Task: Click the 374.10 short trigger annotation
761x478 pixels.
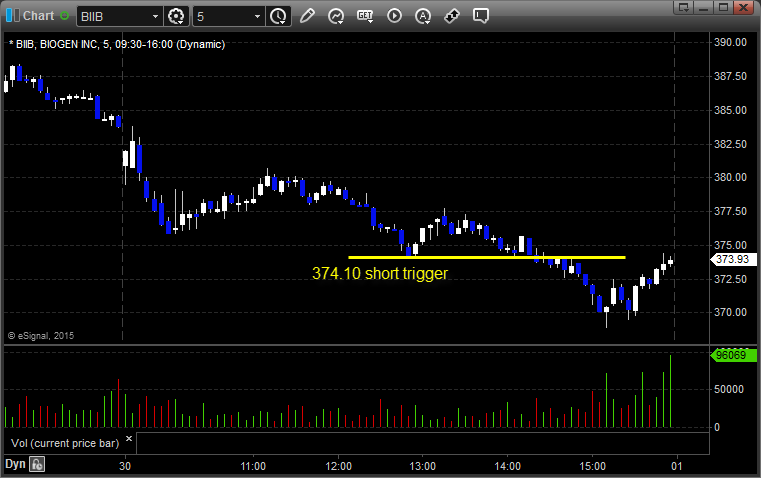Action: 380,273
